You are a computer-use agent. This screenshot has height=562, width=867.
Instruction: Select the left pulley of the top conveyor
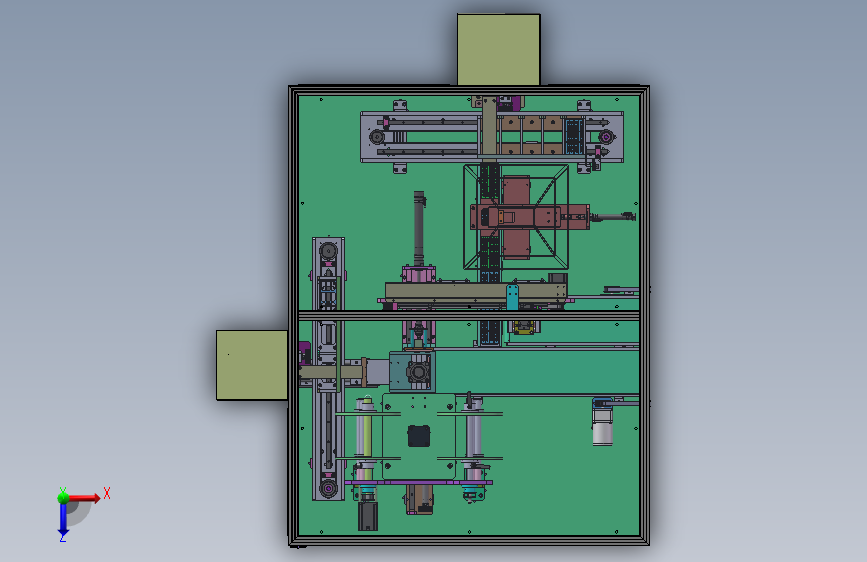tap(378, 137)
